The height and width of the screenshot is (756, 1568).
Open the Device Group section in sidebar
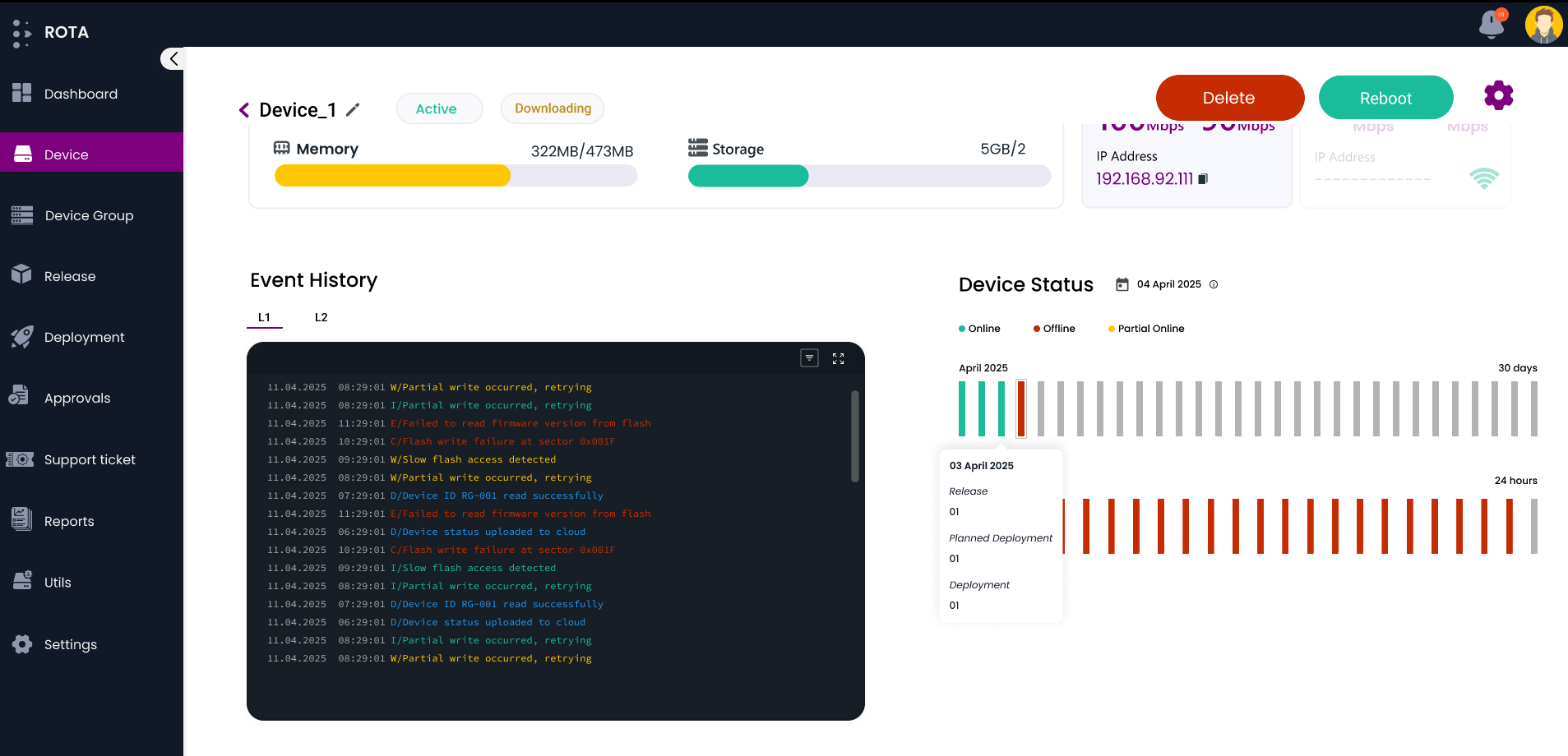point(89,215)
